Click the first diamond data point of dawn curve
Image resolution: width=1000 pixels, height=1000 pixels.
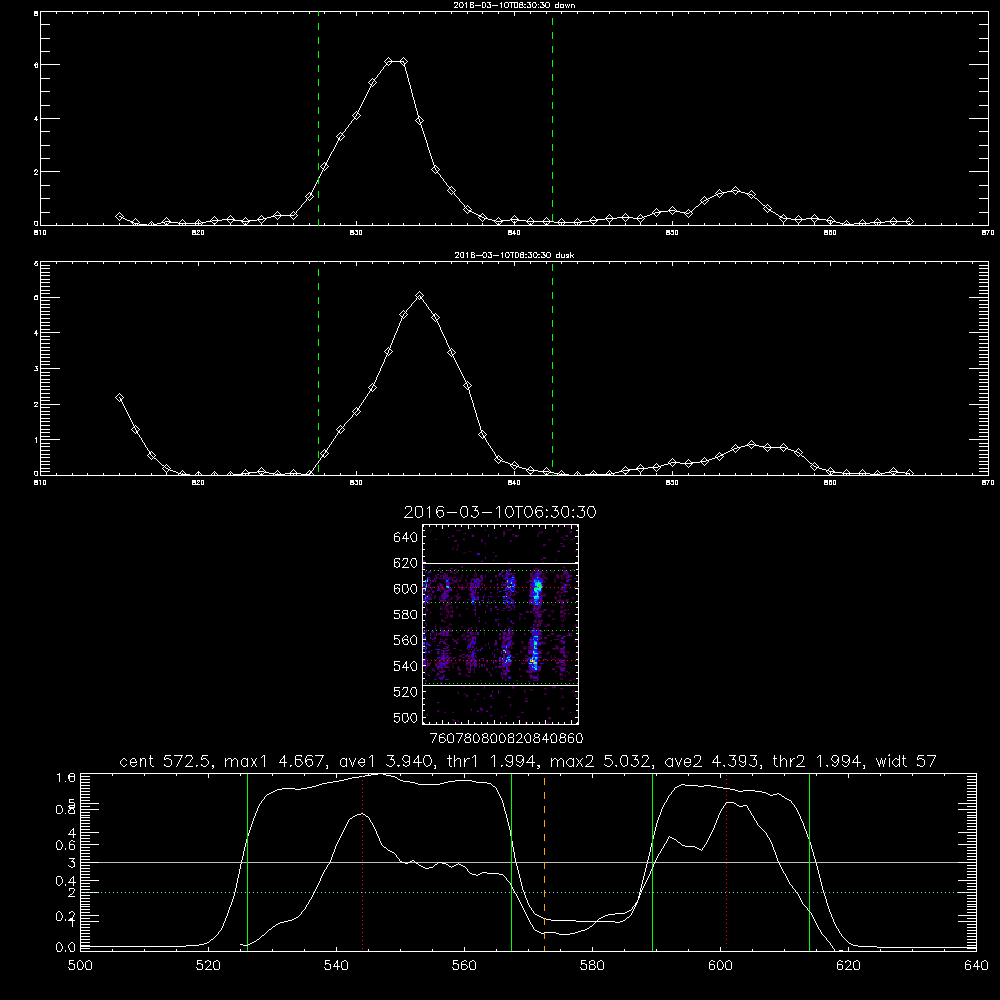pos(119,217)
